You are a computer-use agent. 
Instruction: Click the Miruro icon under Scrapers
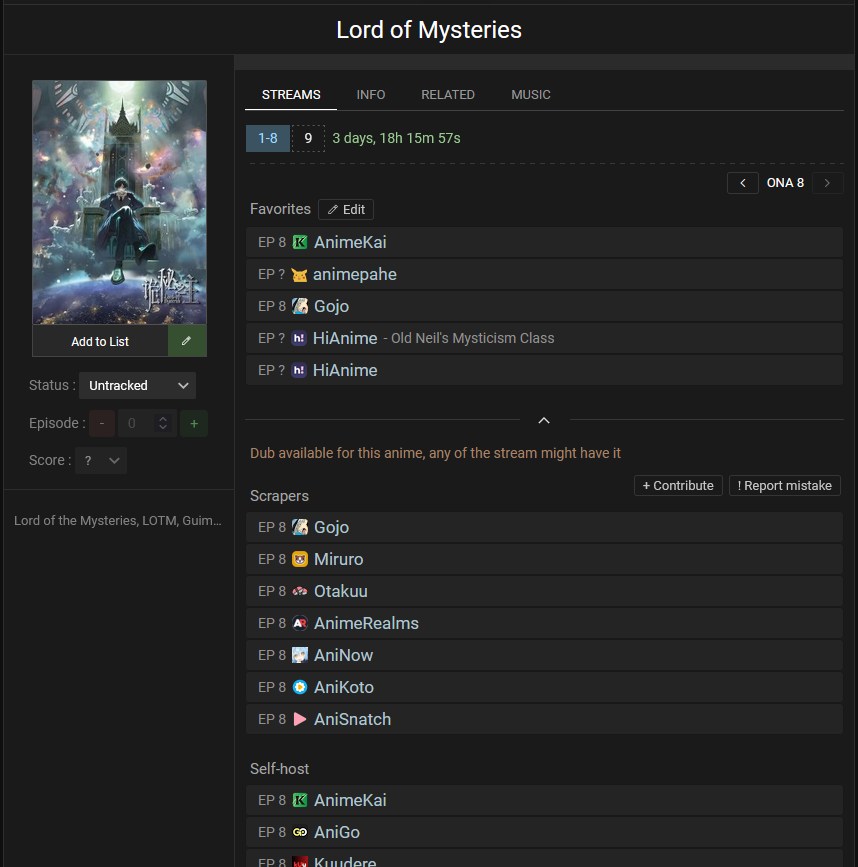click(x=300, y=560)
